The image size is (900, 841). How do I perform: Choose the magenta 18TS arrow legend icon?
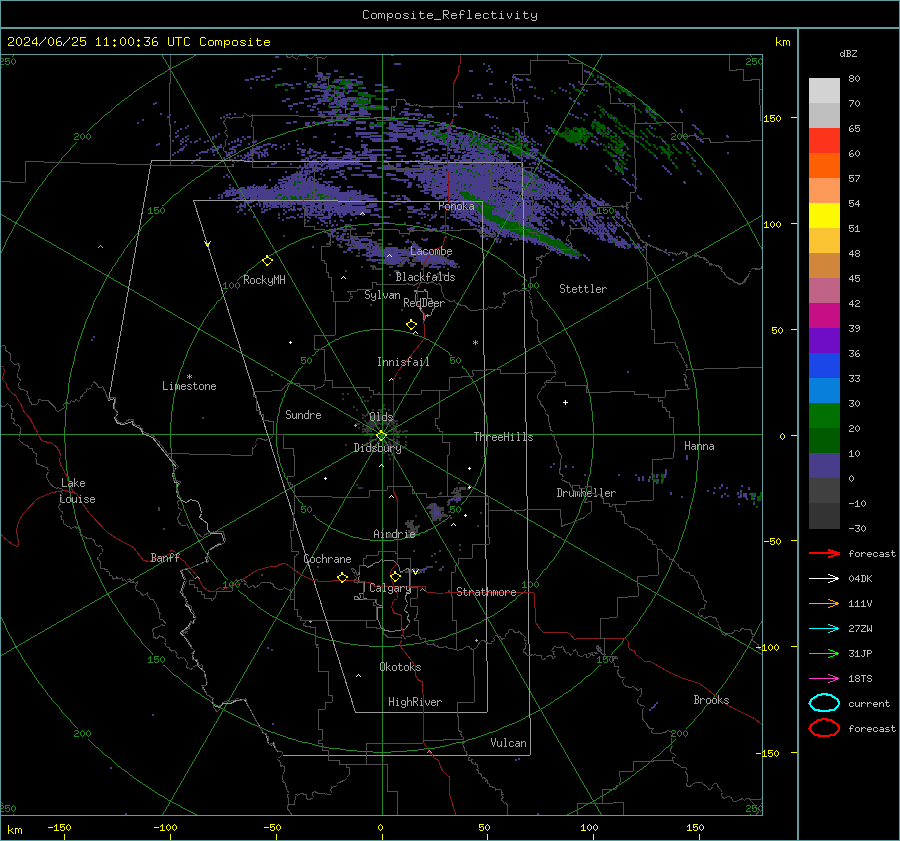tap(824, 679)
